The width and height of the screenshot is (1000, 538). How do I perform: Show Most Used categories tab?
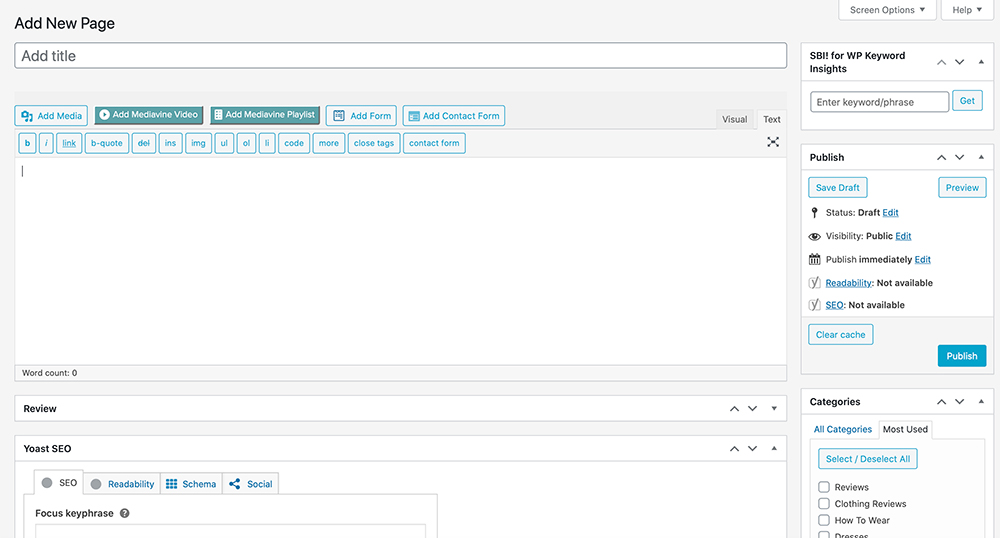tap(905, 429)
